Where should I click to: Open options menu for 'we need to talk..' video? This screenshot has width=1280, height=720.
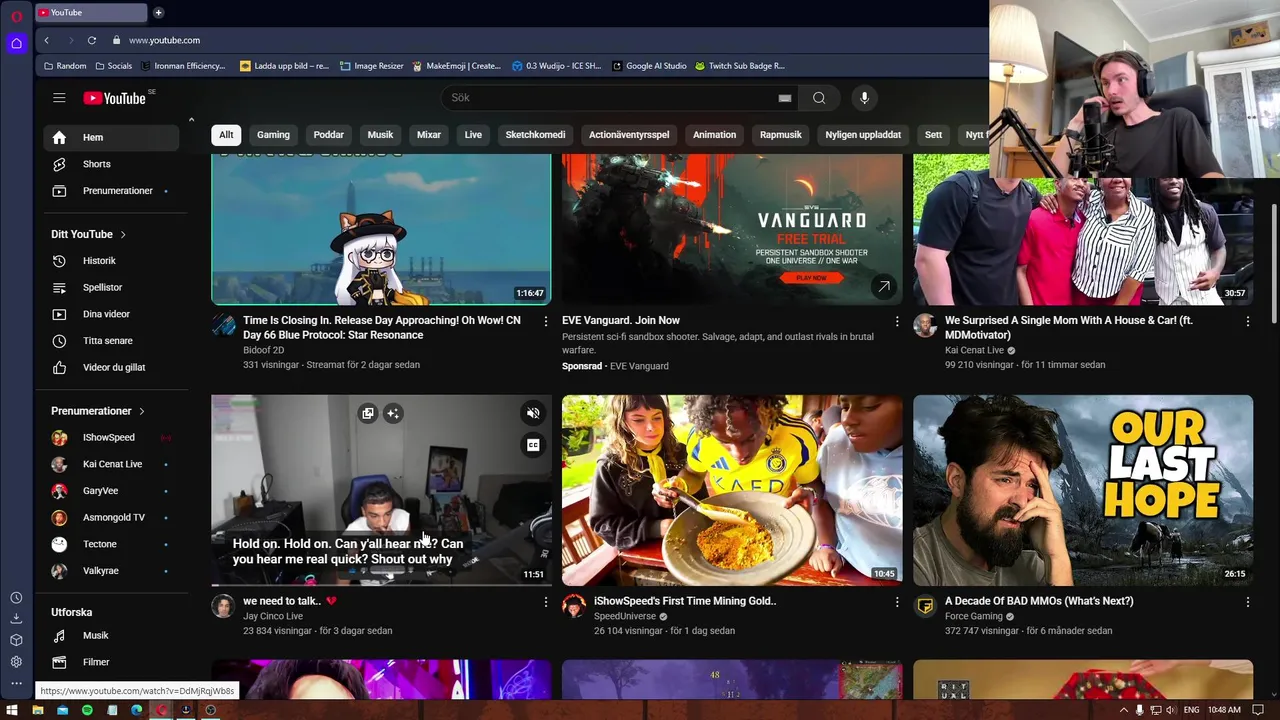[545, 602]
